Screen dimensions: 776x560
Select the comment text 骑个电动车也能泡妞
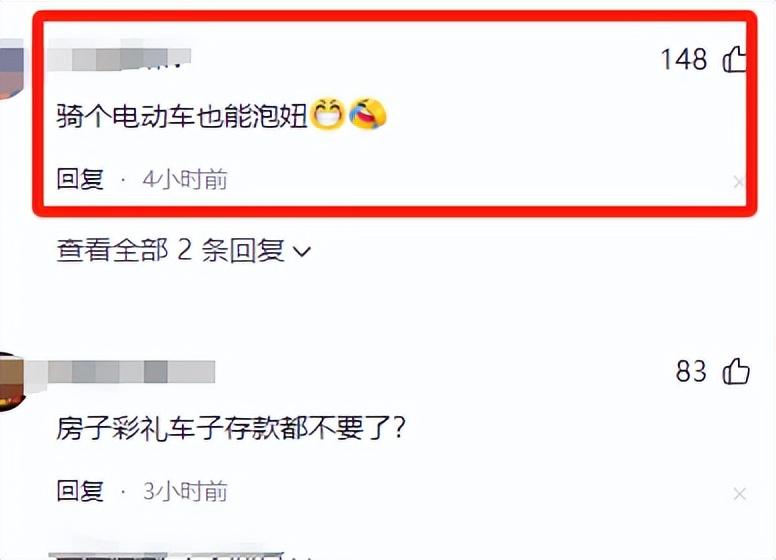pos(182,116)
